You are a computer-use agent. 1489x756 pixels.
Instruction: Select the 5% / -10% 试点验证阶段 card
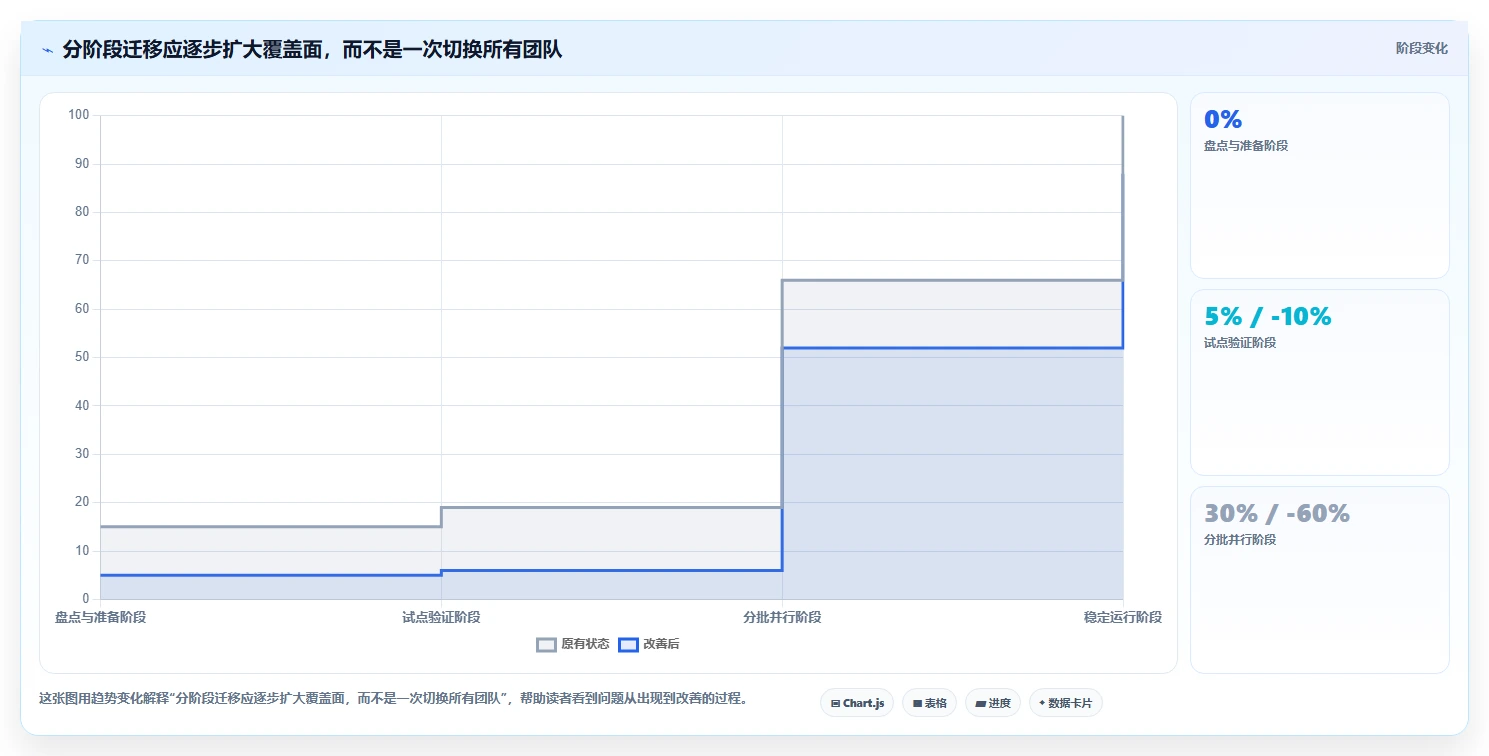point(1319,382)
